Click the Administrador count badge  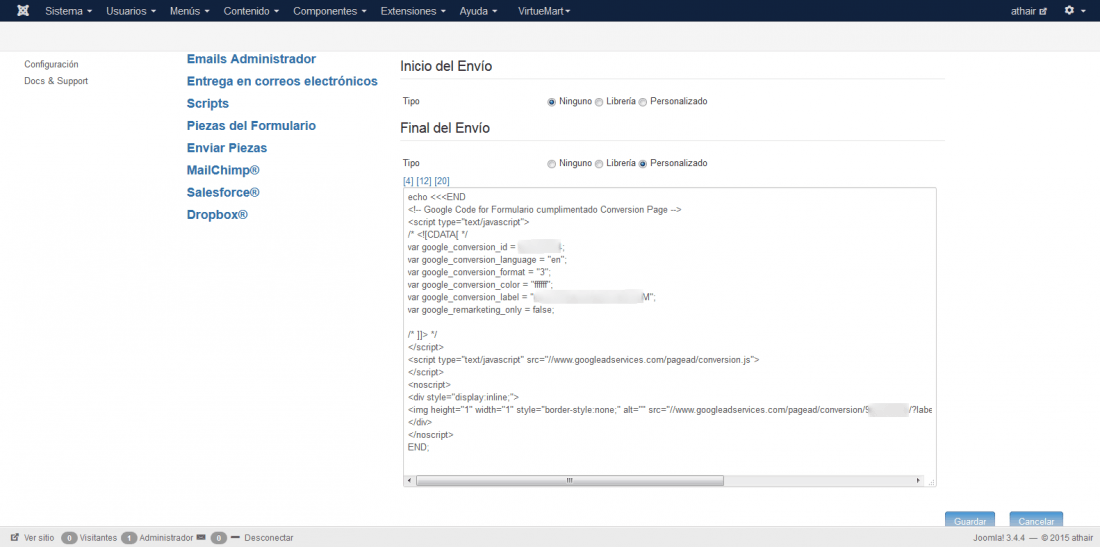129,538
